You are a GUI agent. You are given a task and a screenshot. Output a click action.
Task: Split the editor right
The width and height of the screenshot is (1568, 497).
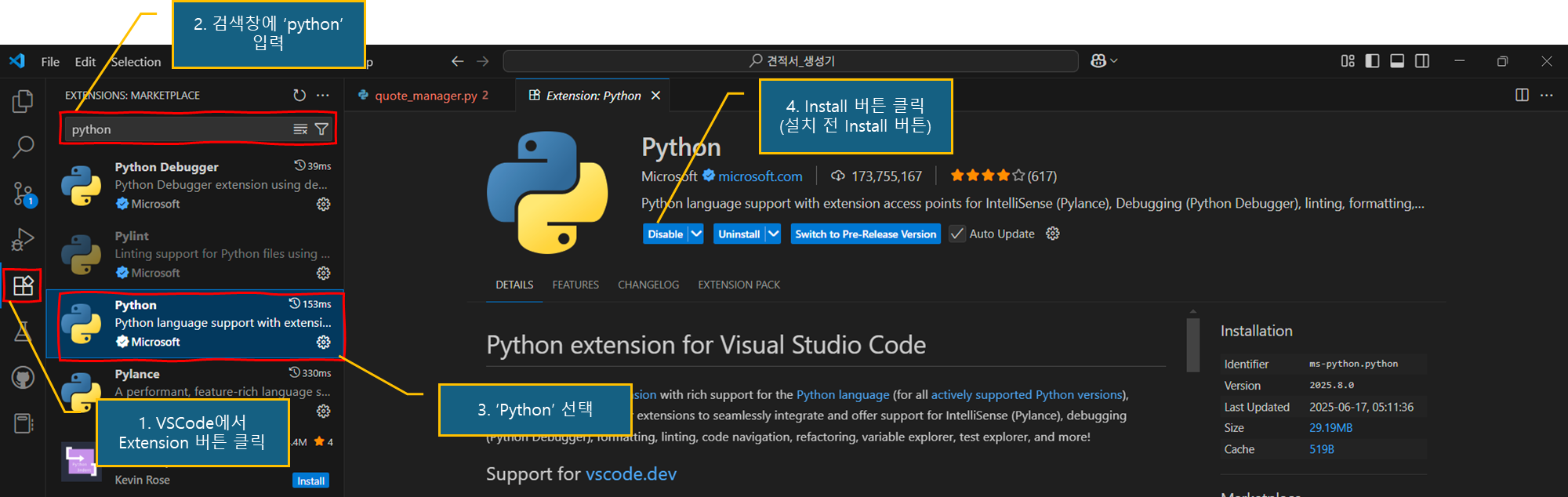click(x=1522, y=95)
